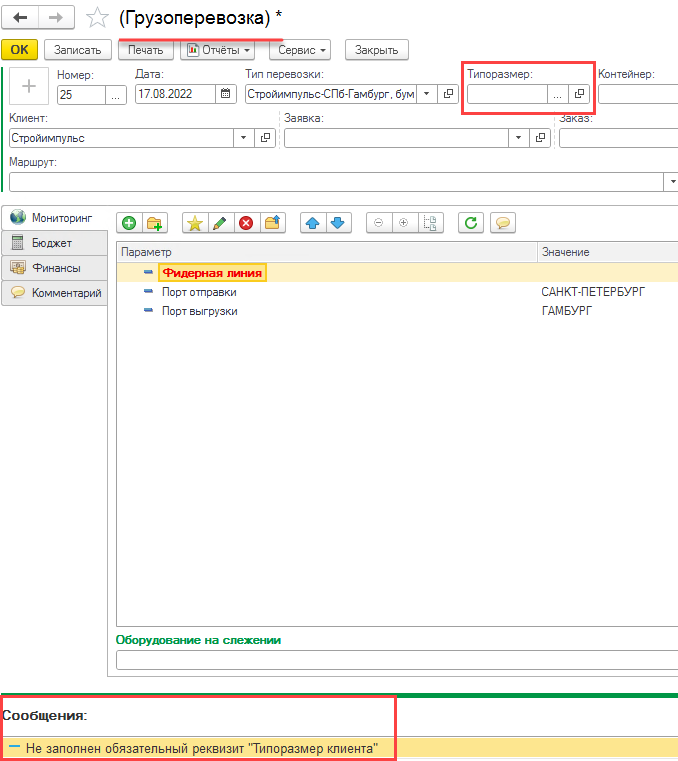Click the large plus button beside Номер
678x761 pixels.
(x=29, y=86)
